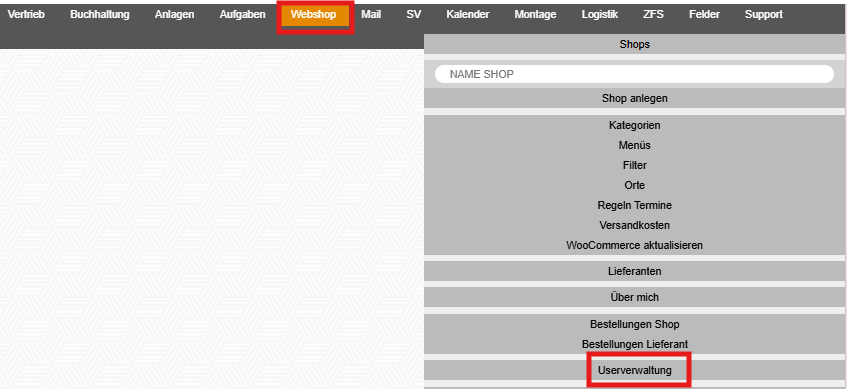Open the Felder menu
The image size is (847, 389).
pos(704,15)
